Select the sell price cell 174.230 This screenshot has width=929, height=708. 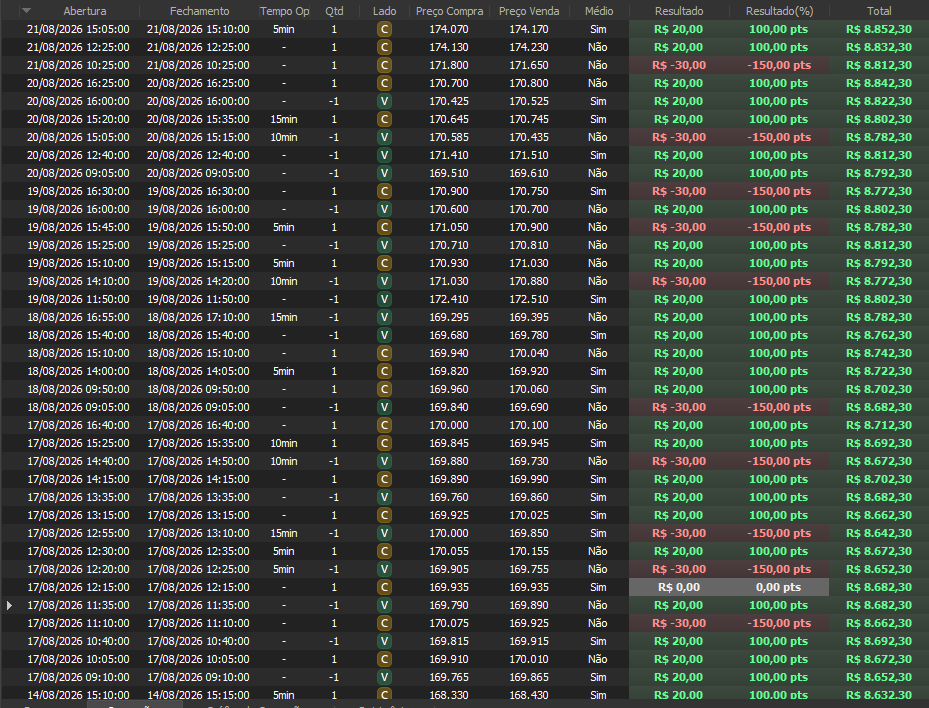(x=529, y=47)
